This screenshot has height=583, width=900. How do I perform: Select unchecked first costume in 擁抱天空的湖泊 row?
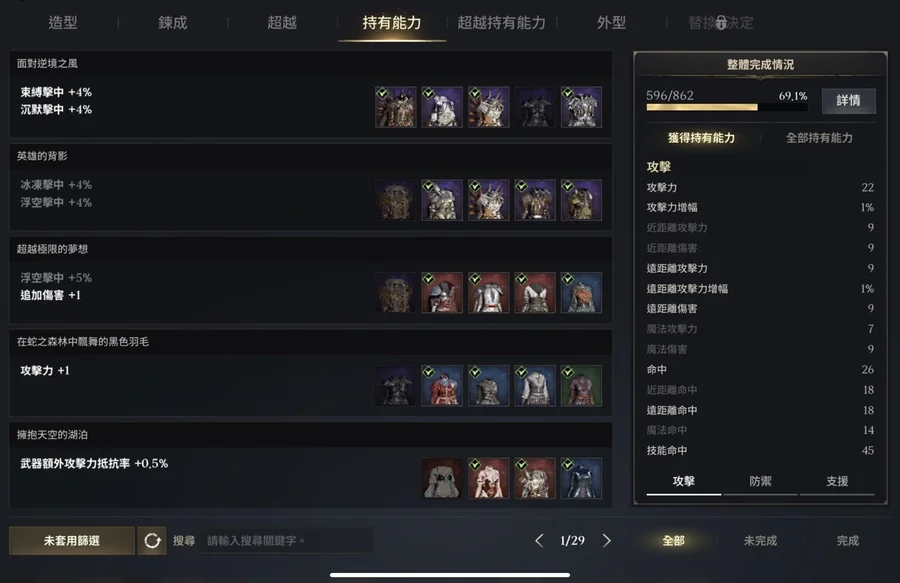[x=442, y=479]
